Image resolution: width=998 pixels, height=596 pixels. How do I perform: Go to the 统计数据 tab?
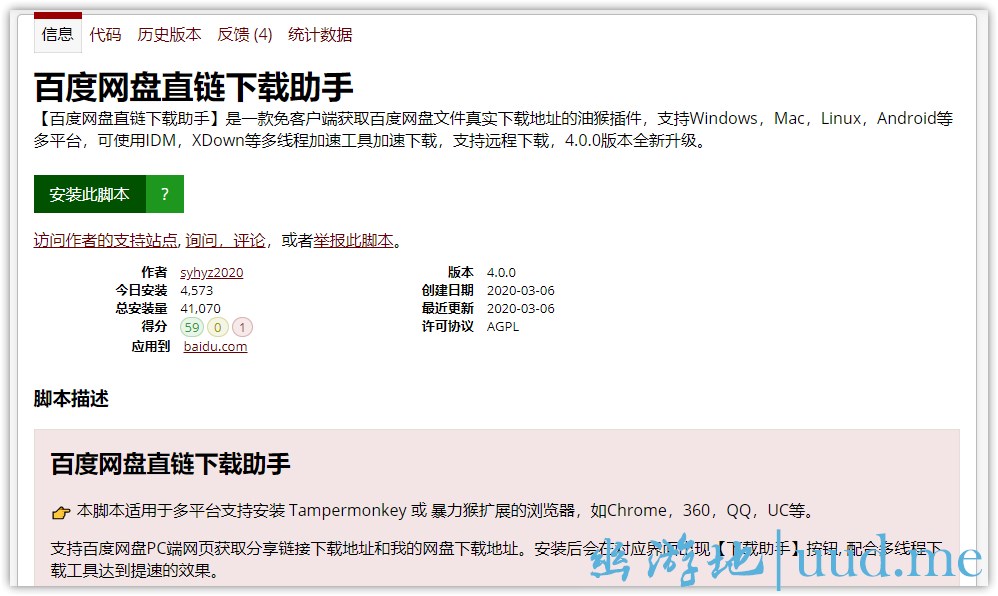click(x=320, y=35)
